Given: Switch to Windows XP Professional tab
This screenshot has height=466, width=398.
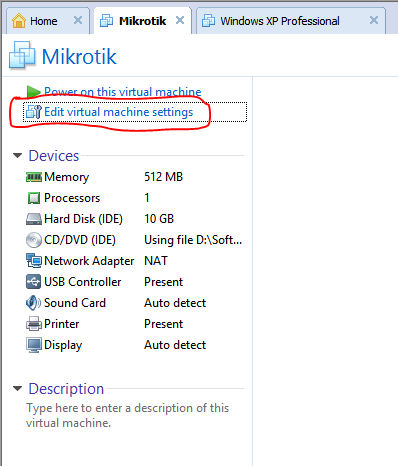Looking at the screenshot, I should click(x=291, y=21).
